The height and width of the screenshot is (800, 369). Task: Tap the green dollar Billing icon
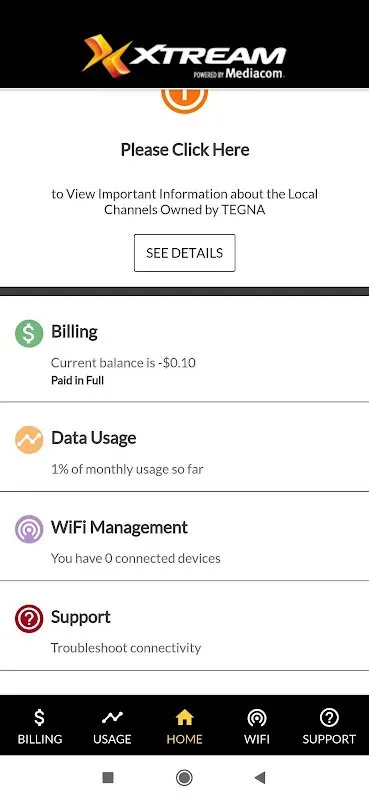(29, 333)
